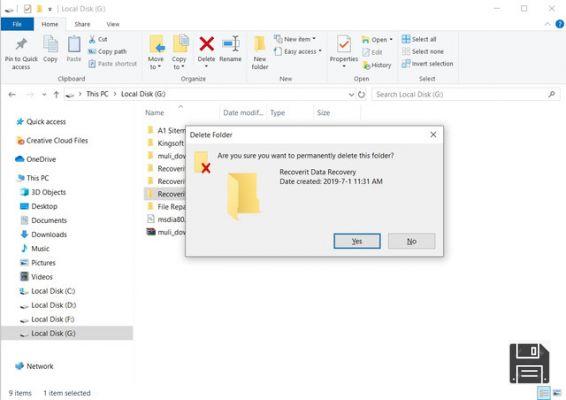
Task: Switch to the View ribbon tab
Action: [x=113, y=24]
